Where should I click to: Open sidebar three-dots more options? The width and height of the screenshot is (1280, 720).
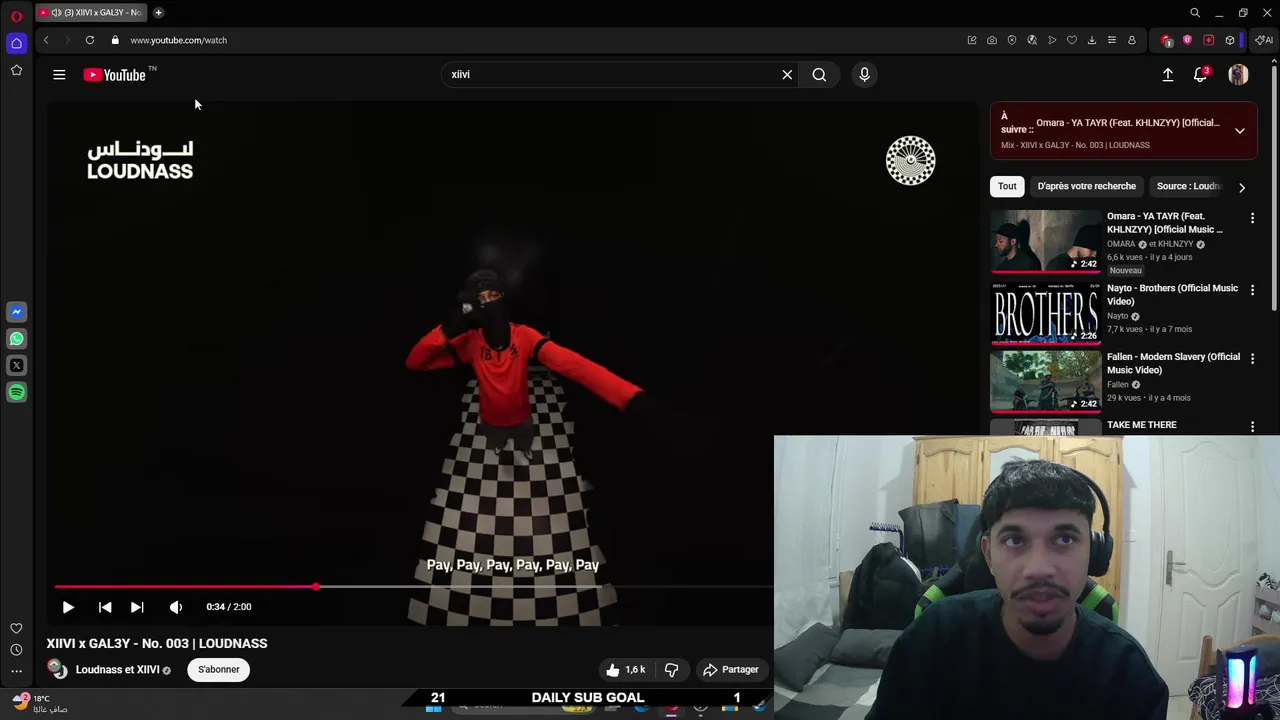click(x=16, y=671)
